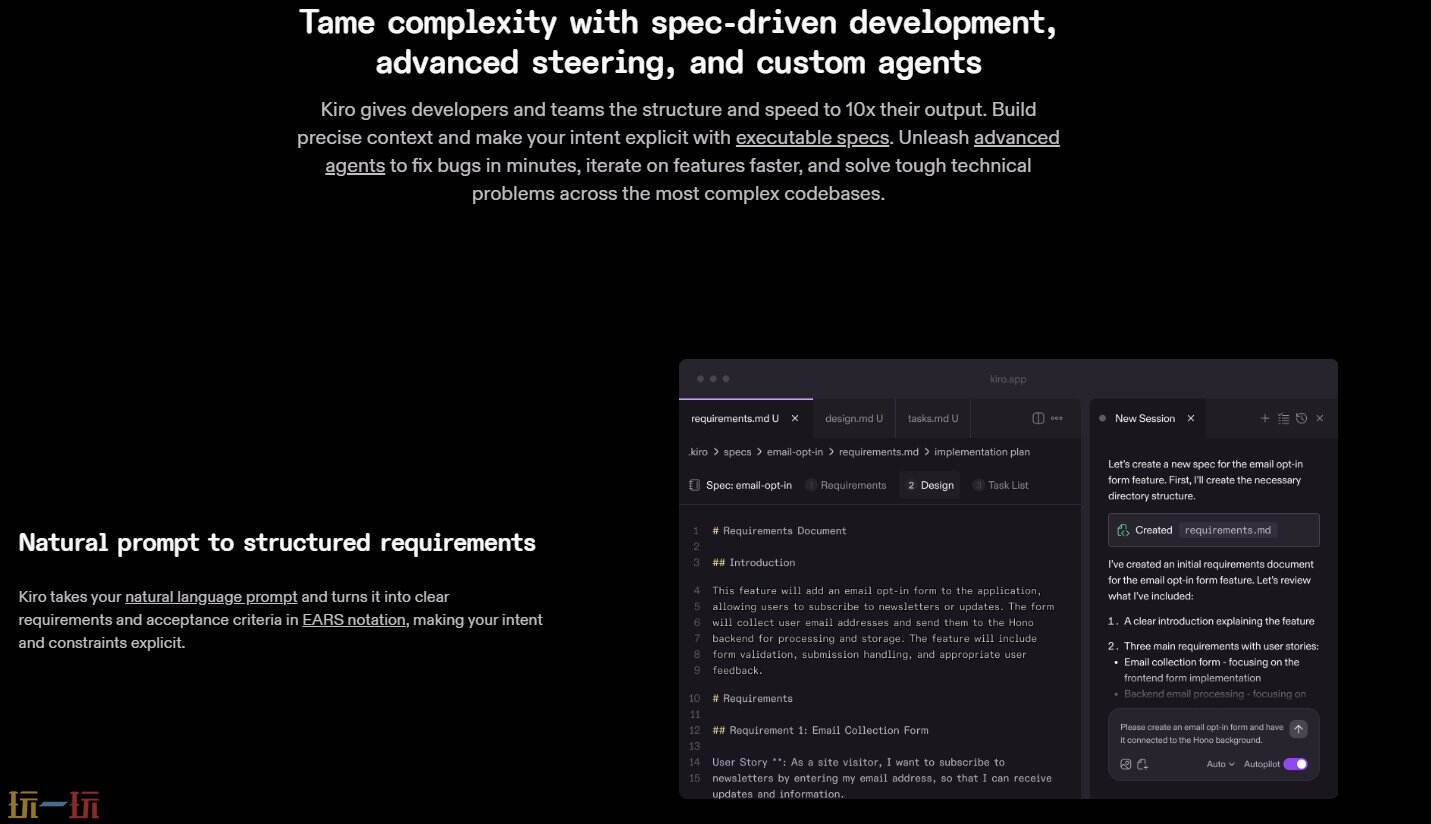Open the Task List spec step
This screenshot has width=1431, height=824.
1007,485
